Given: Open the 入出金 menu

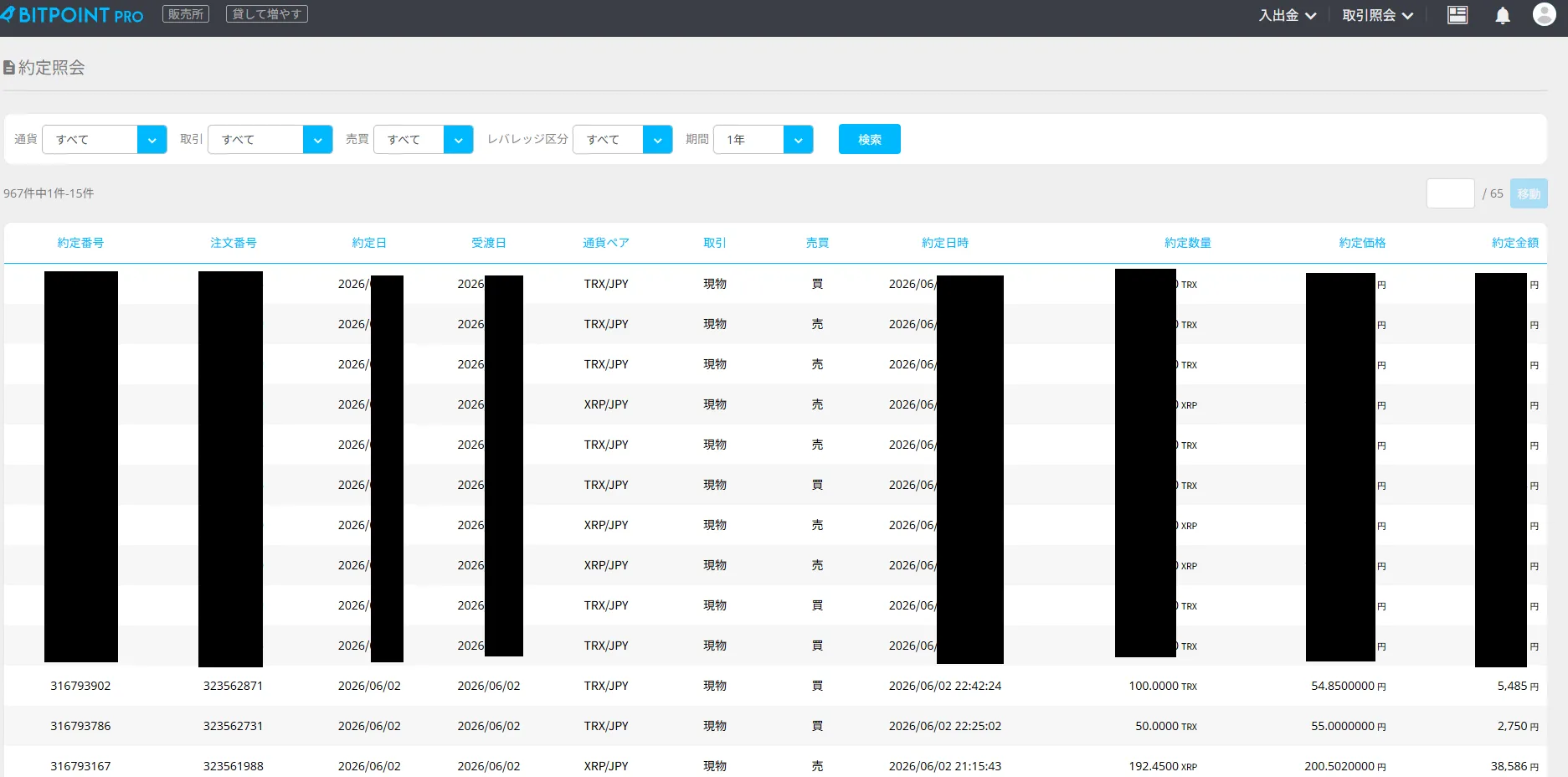Looking at the screenshot, I should 1288,15.
